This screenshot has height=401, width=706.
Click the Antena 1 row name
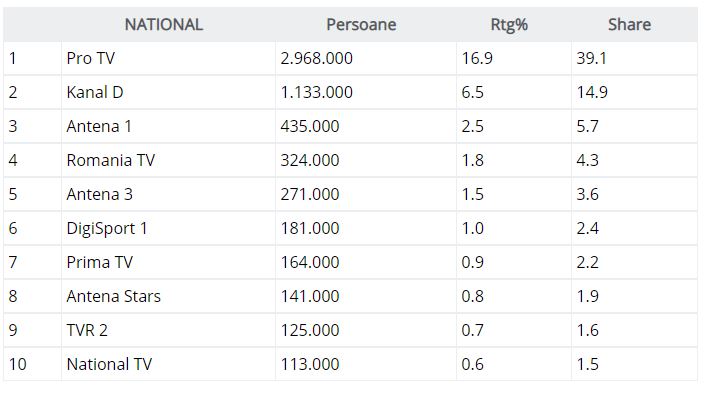[x=99, y=127]
